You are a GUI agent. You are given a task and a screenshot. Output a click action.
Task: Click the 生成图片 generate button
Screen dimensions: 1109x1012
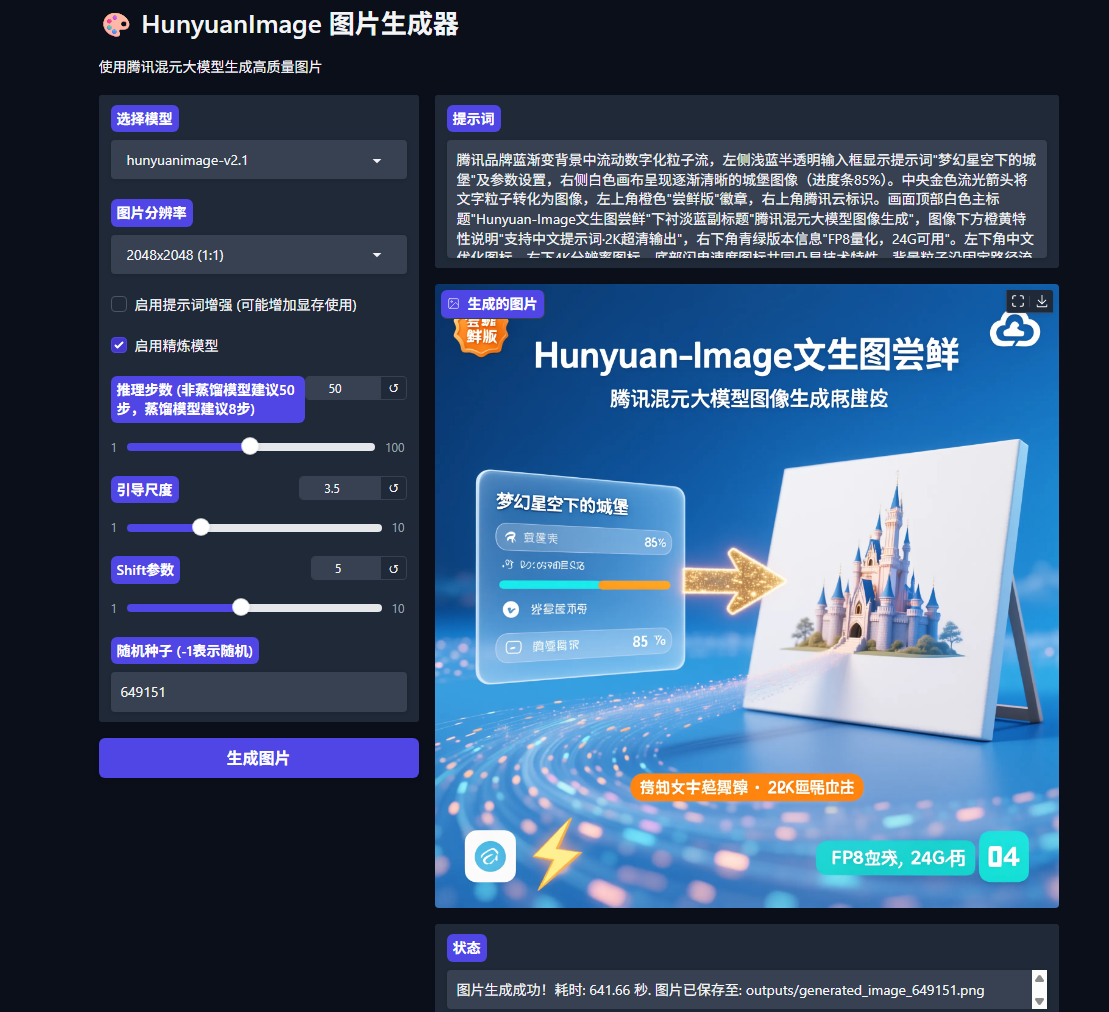[x=258, y=758]
